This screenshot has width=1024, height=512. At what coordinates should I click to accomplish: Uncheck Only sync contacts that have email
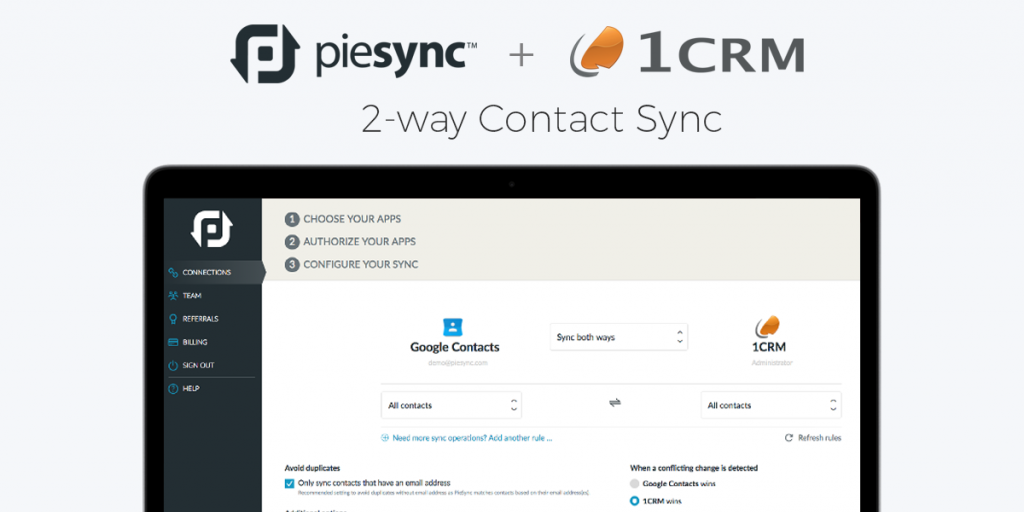(289, 483)
